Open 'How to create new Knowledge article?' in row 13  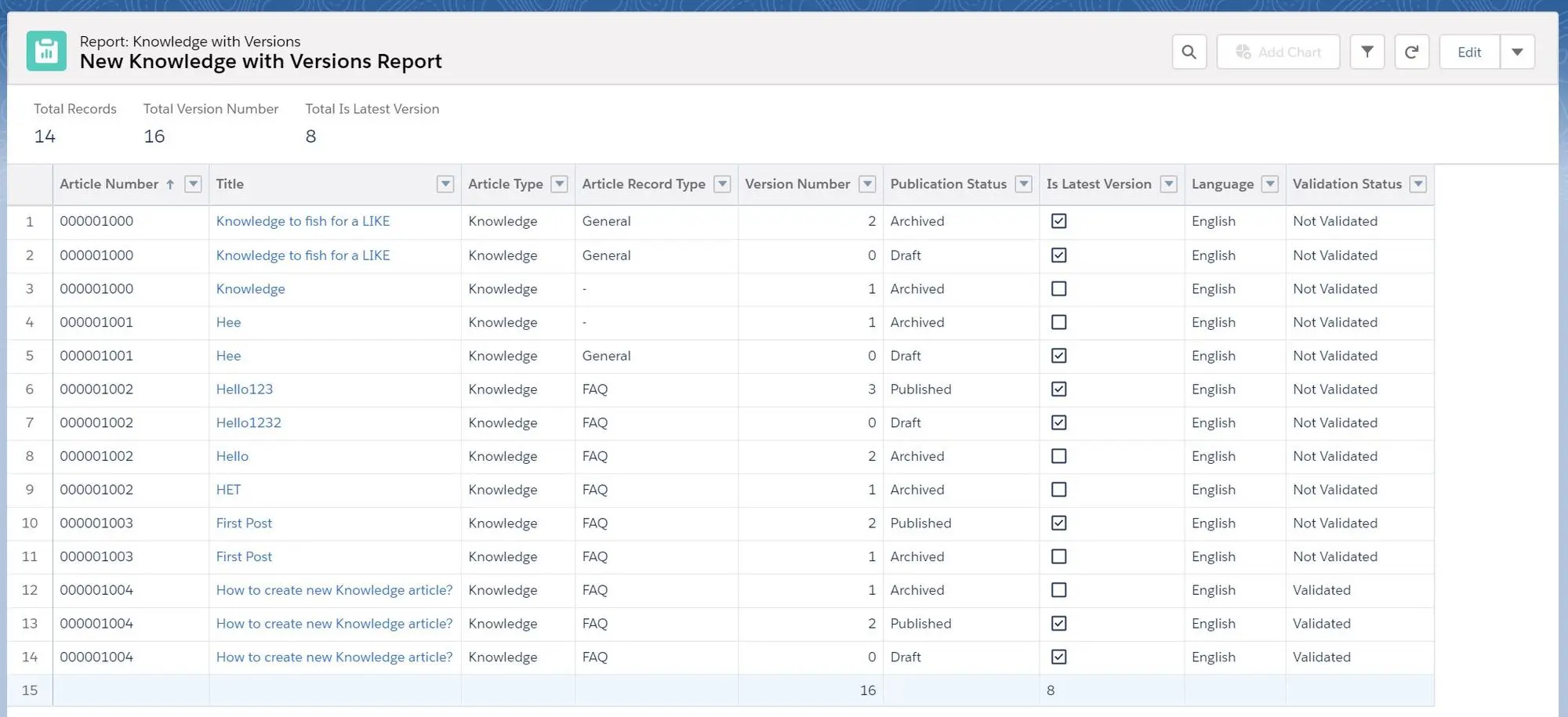point(334,624)
